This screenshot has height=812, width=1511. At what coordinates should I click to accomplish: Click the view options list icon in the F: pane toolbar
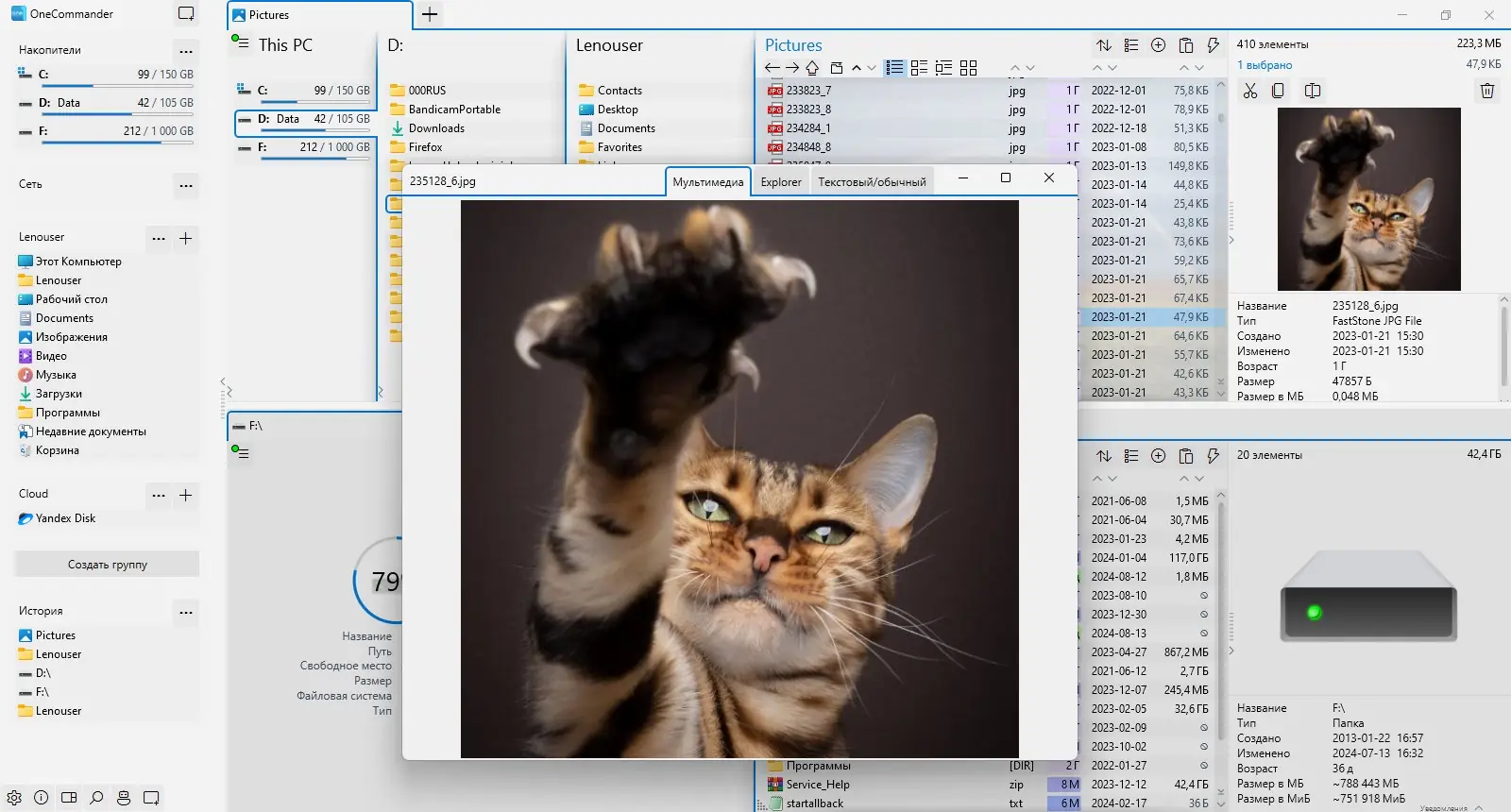click(1131, 456)
